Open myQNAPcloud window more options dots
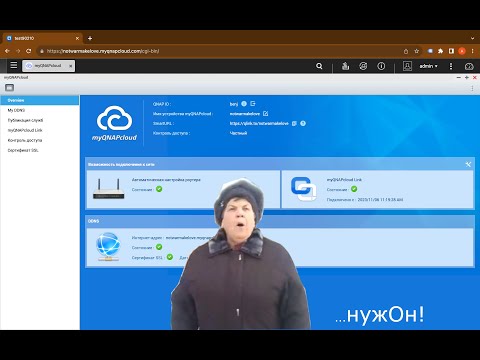480x360 pixels. pyautogui.click(x=472, y=88)
